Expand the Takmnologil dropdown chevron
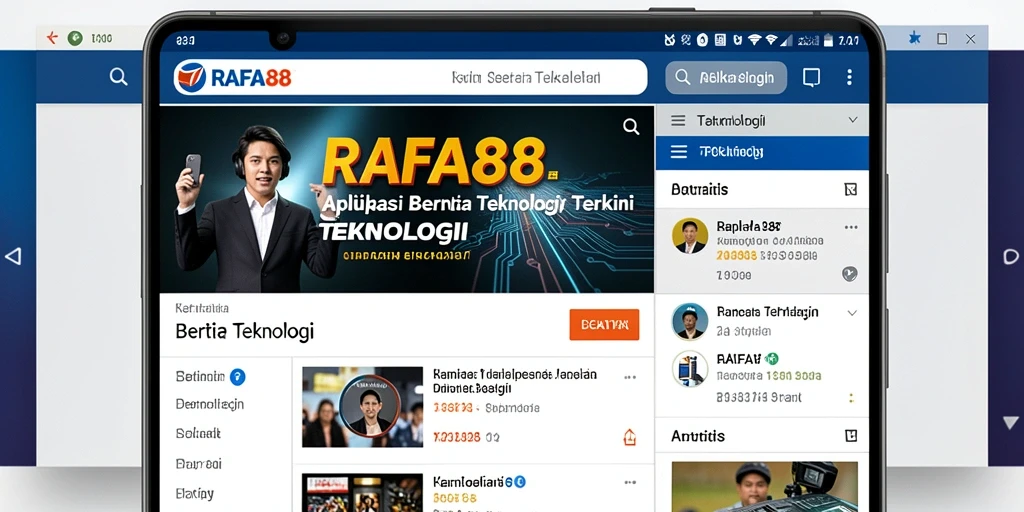This screenshot has height=512, width=1024. (x=852, y=120)
